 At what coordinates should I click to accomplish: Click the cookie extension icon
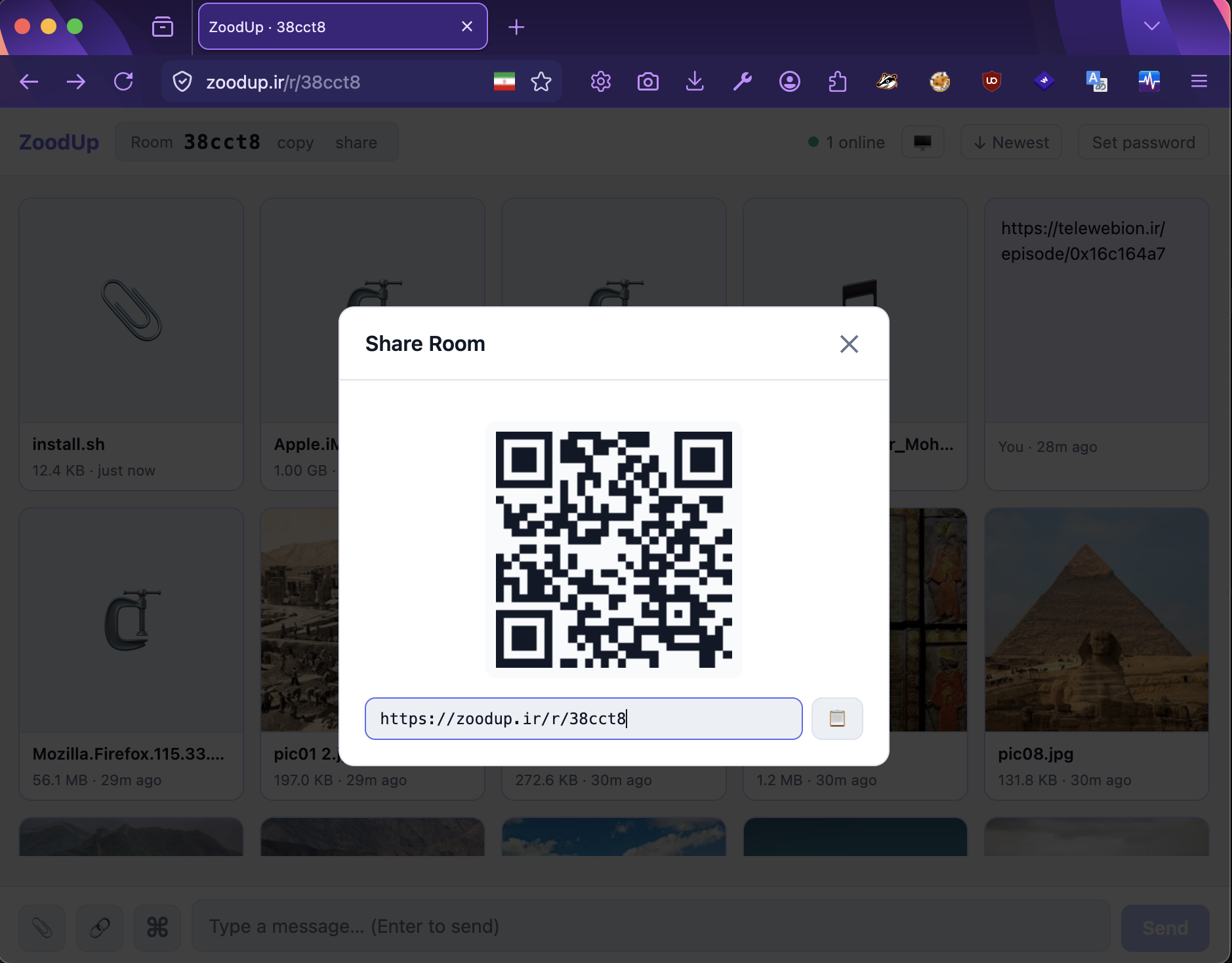click(x=939, y=81)
